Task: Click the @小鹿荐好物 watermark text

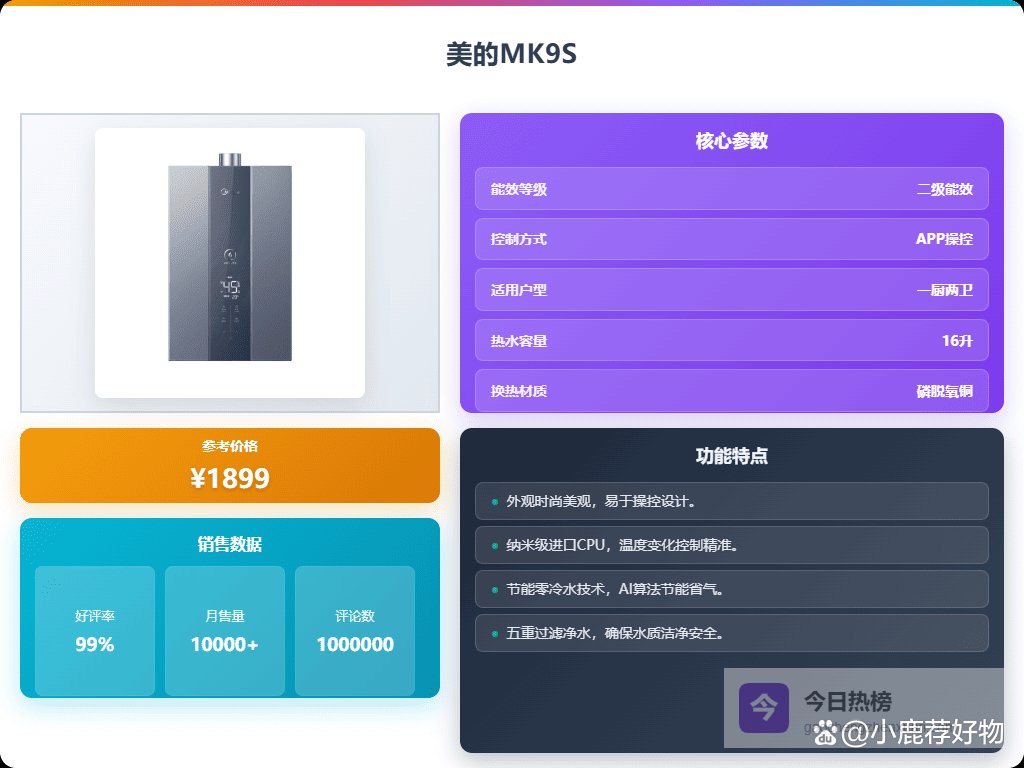Action: [x=922, y=733]
